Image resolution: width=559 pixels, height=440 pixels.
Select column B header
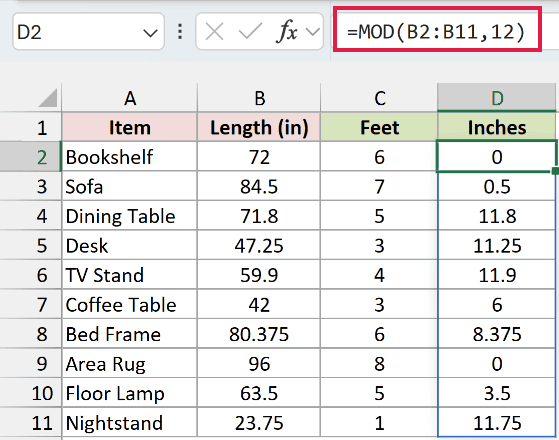click(259, 98)
